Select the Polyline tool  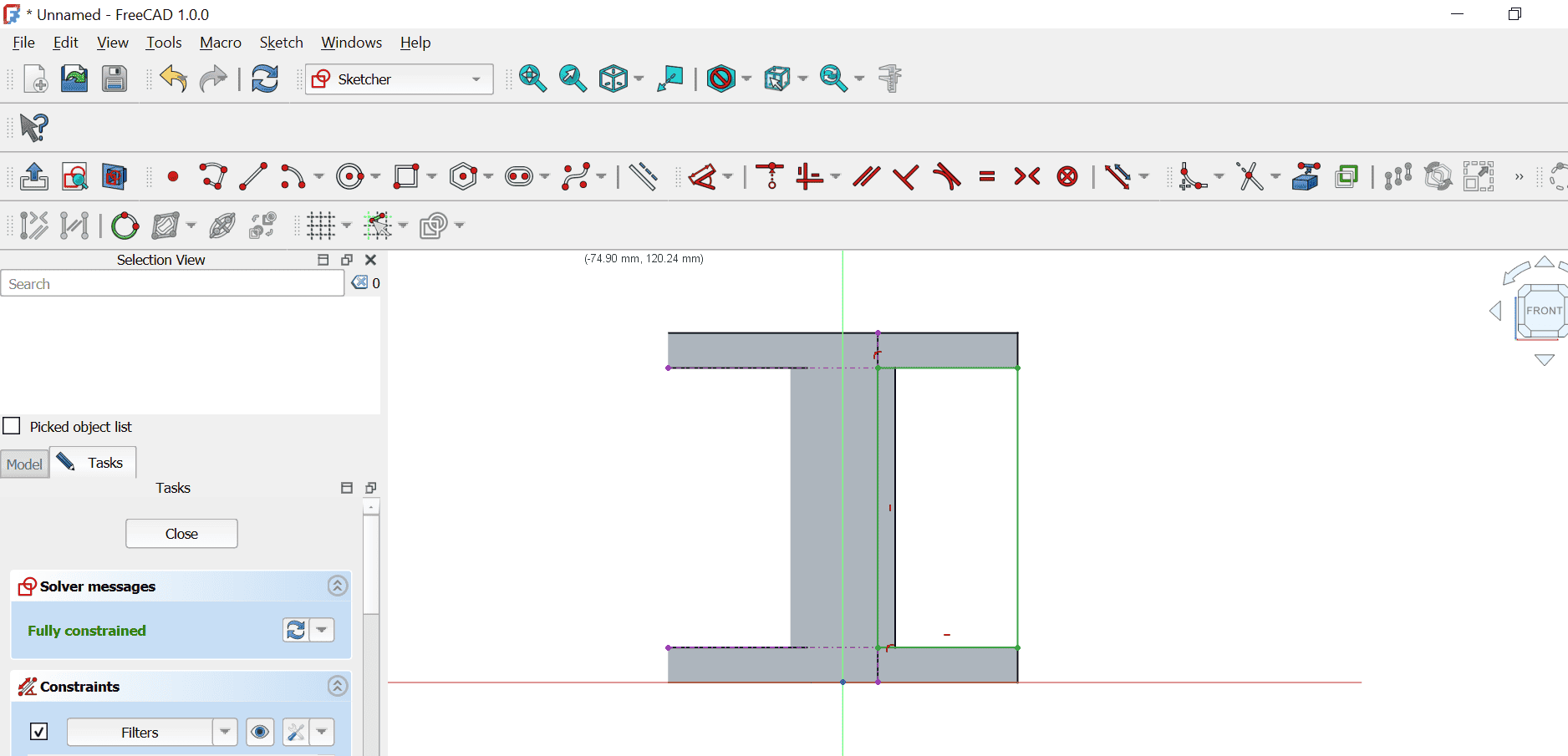(213, 177)
